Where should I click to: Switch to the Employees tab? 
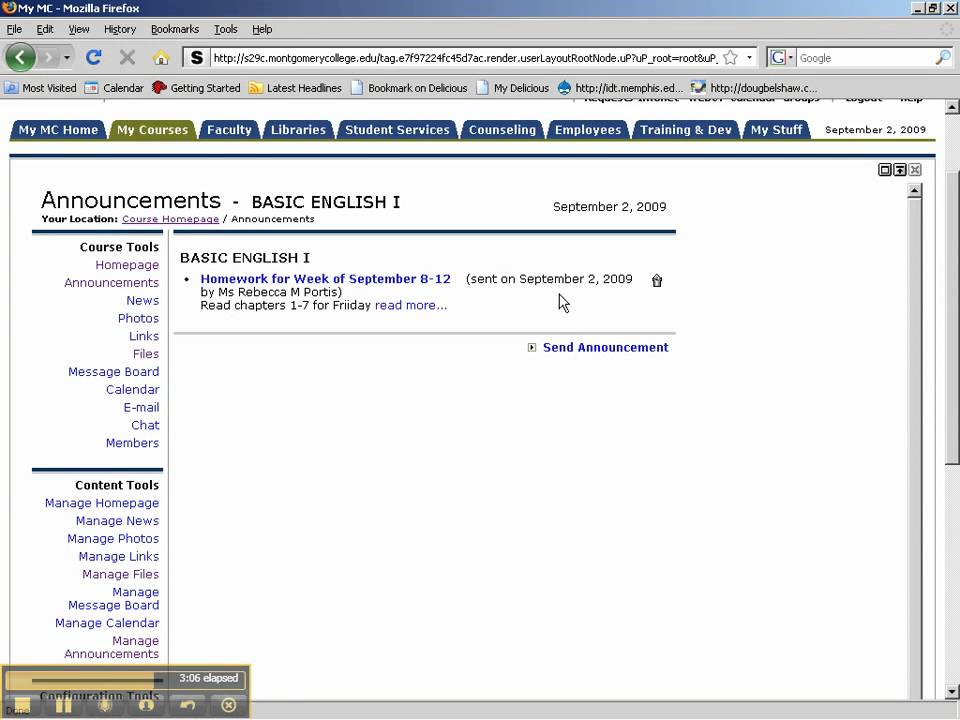click(588, 130)
